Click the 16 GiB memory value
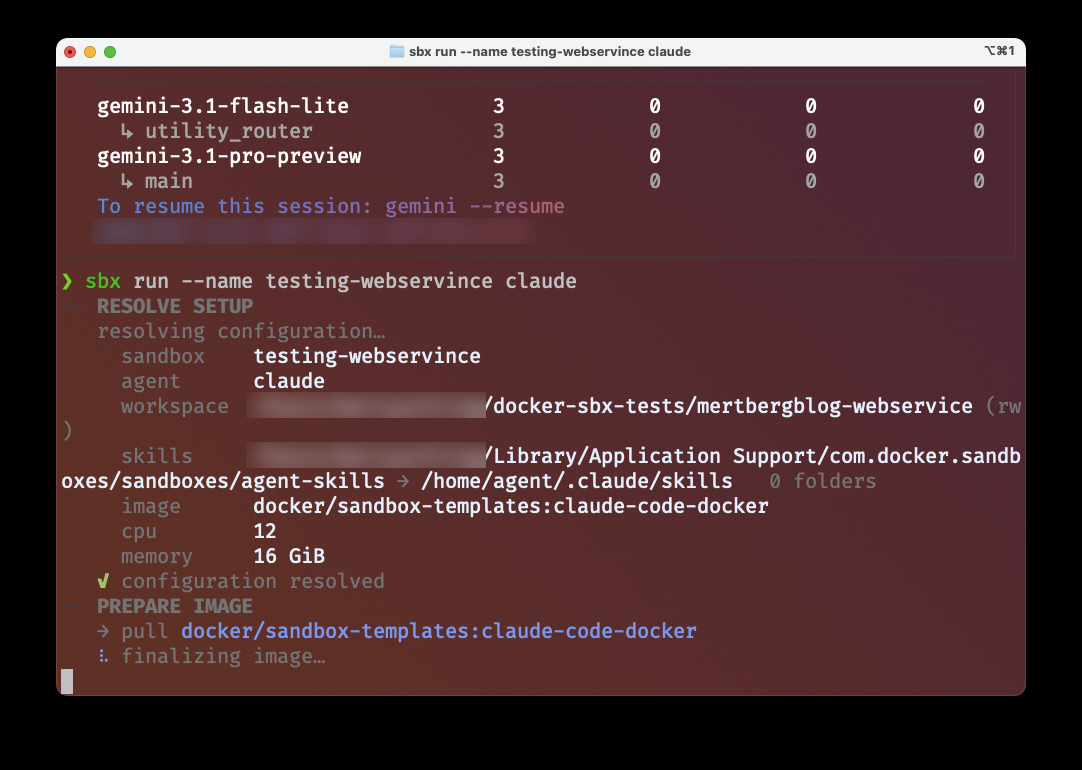The image size is (1082, 770). pyautogui.click(x=289, y=556)
